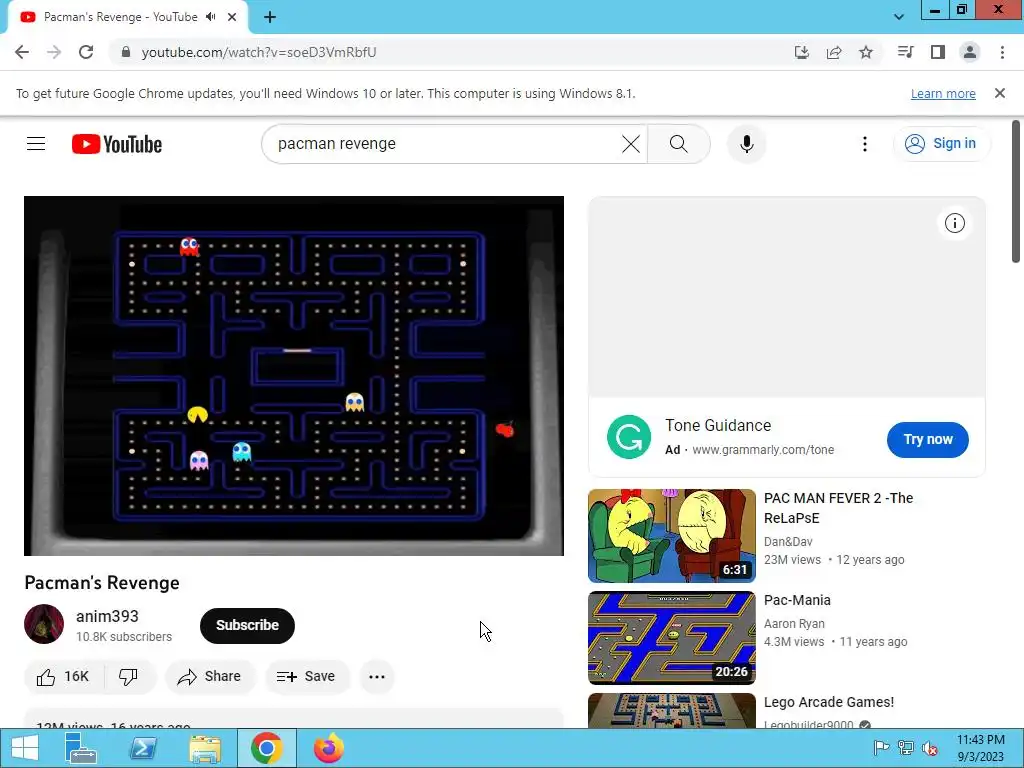
Task: Expand the tab search chevron
Action: 899,17
